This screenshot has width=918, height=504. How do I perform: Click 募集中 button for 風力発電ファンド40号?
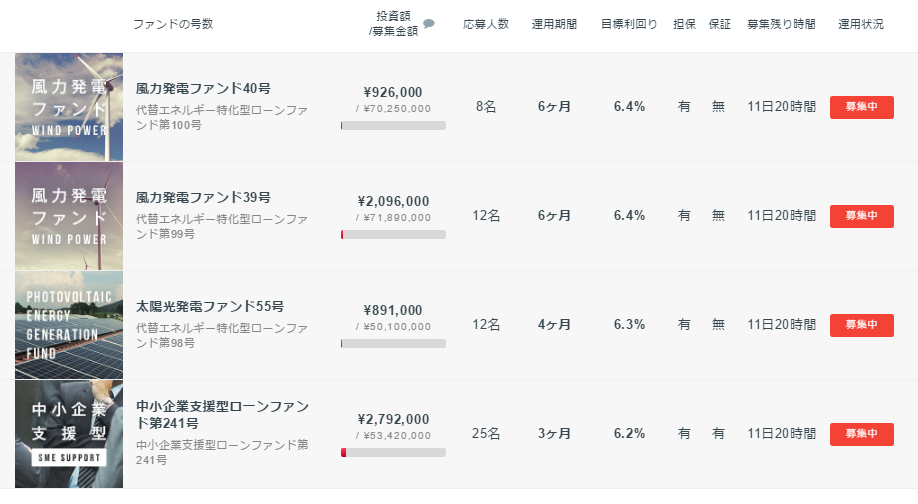861,107
